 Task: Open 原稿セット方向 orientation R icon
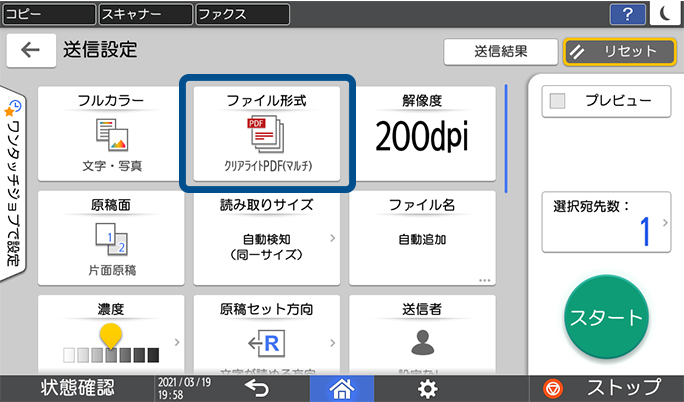pos(267,344)
